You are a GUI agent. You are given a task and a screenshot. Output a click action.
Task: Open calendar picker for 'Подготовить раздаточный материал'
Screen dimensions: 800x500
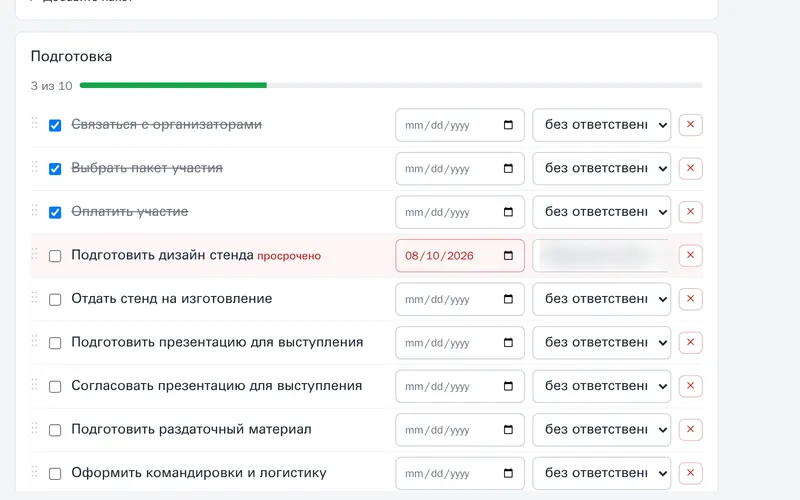pos(508,430)
